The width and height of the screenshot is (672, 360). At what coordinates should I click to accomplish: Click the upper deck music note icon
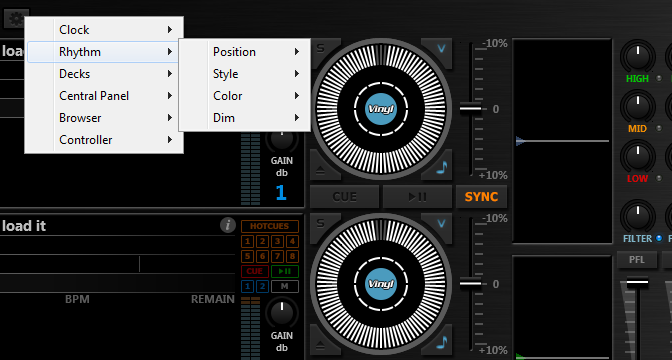pos(441,167)
